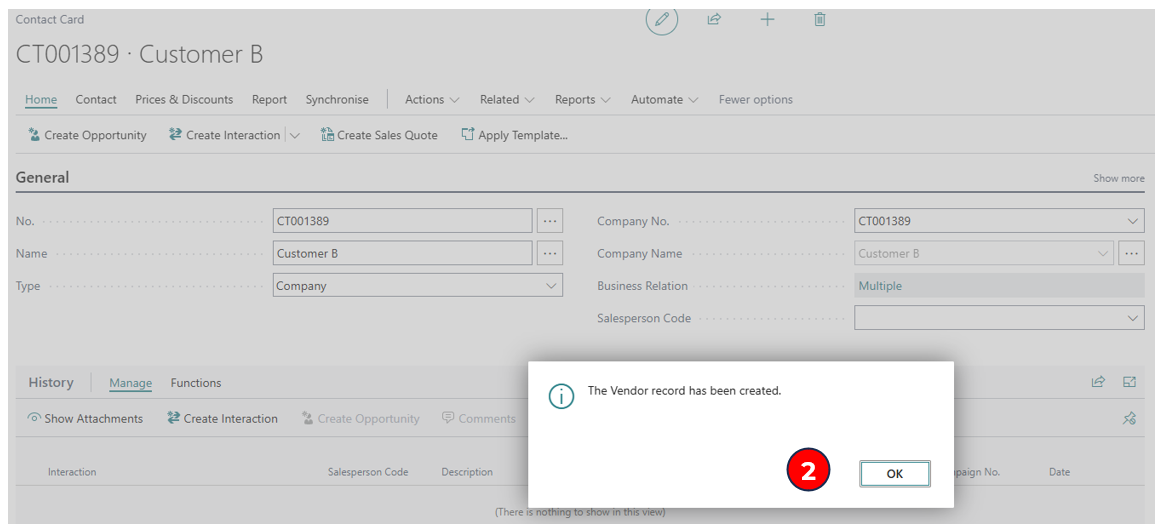Screen dimensions: 1165x530
Task: Select Apply Template action
Action: (514, 135)
